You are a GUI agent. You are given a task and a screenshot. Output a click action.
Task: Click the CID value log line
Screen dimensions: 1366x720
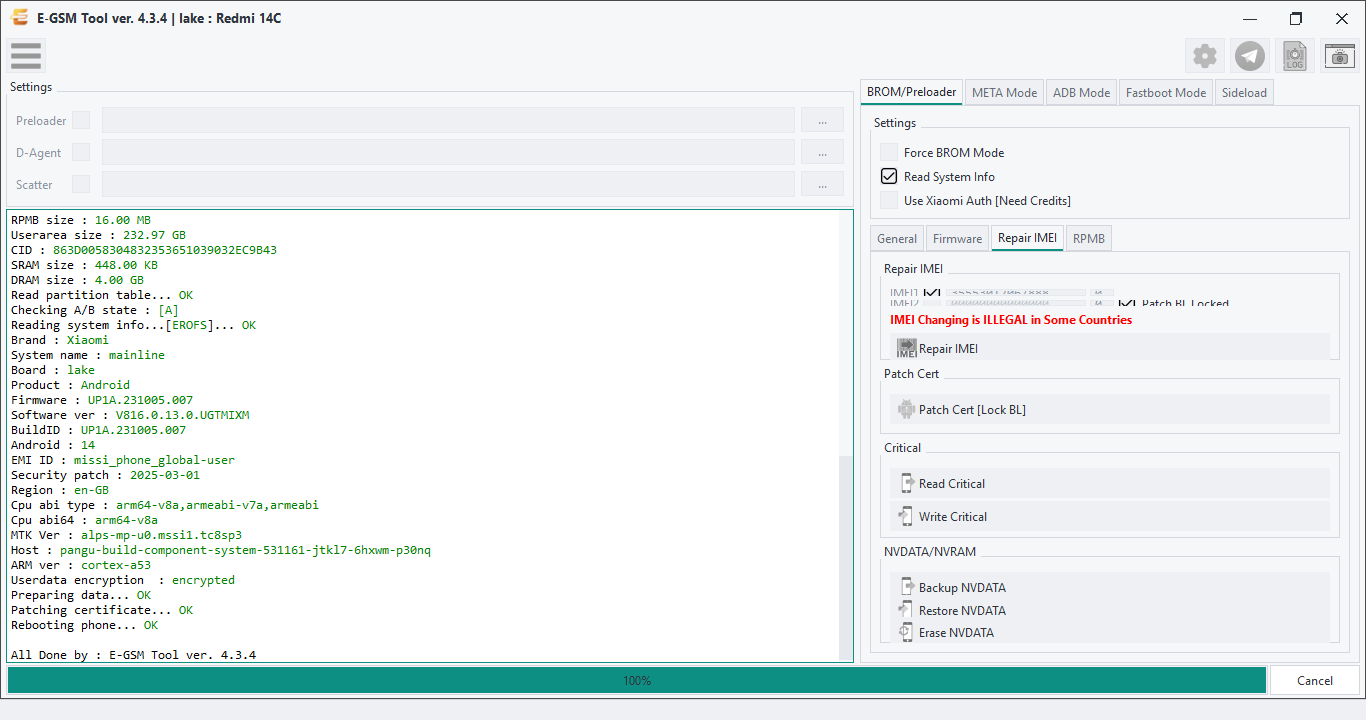(144, 250)
